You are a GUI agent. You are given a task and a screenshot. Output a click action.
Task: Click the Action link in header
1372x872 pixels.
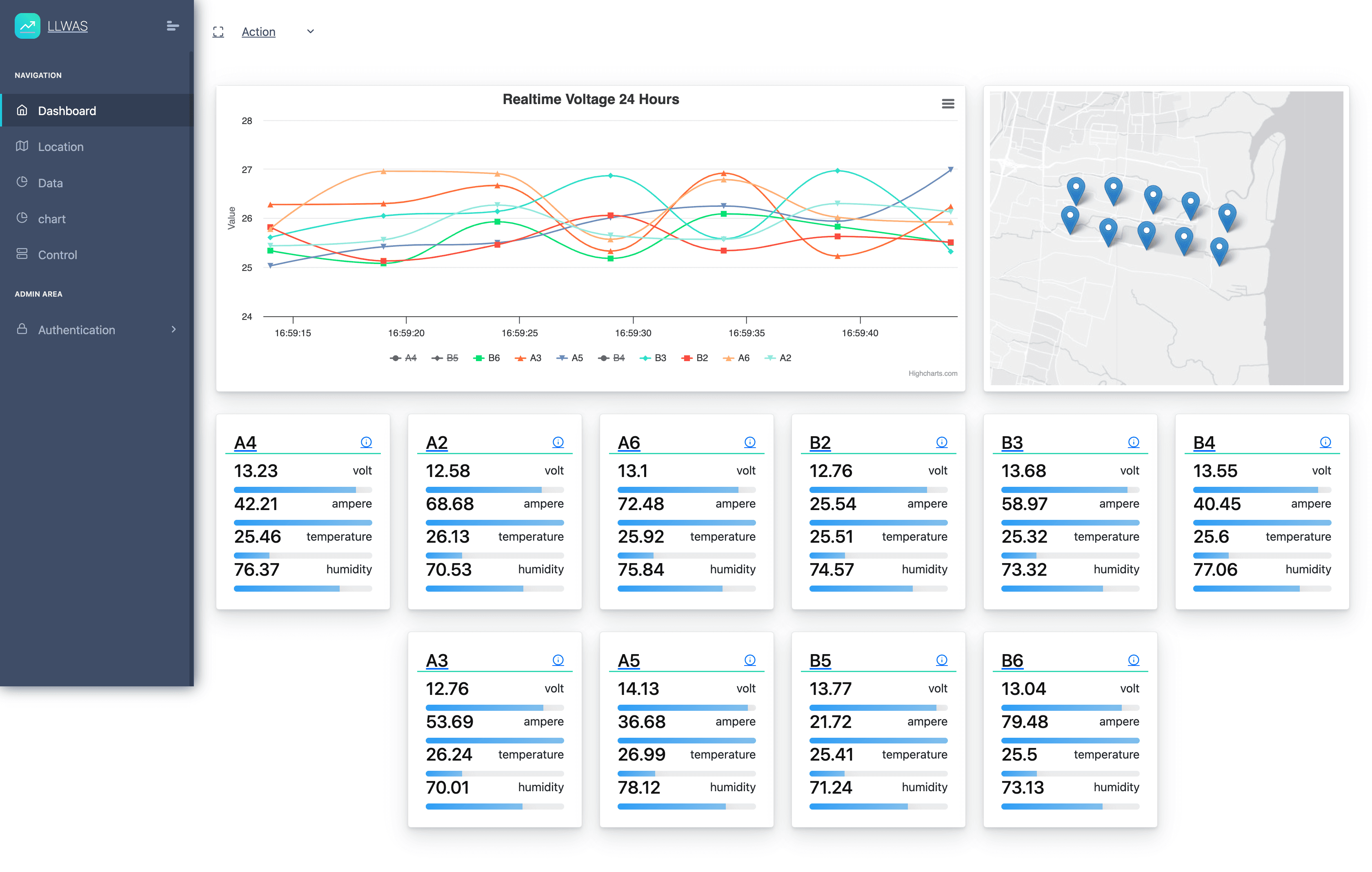[258, 32]
